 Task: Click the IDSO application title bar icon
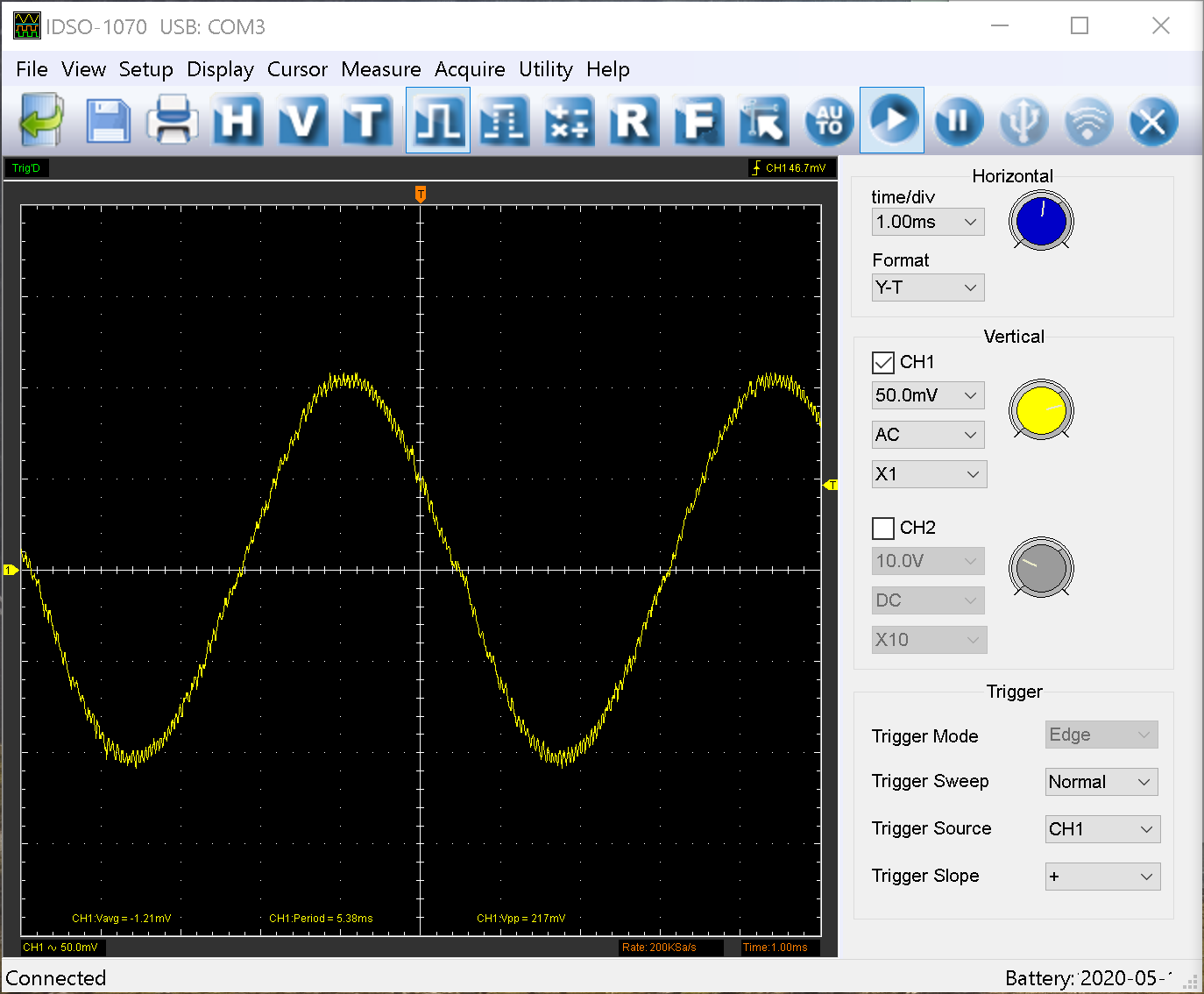[x=27, y=26]
